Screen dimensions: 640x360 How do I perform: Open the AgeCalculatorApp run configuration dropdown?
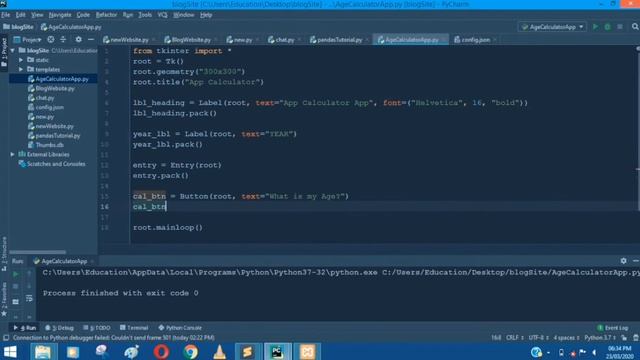[x=552, y=27]
